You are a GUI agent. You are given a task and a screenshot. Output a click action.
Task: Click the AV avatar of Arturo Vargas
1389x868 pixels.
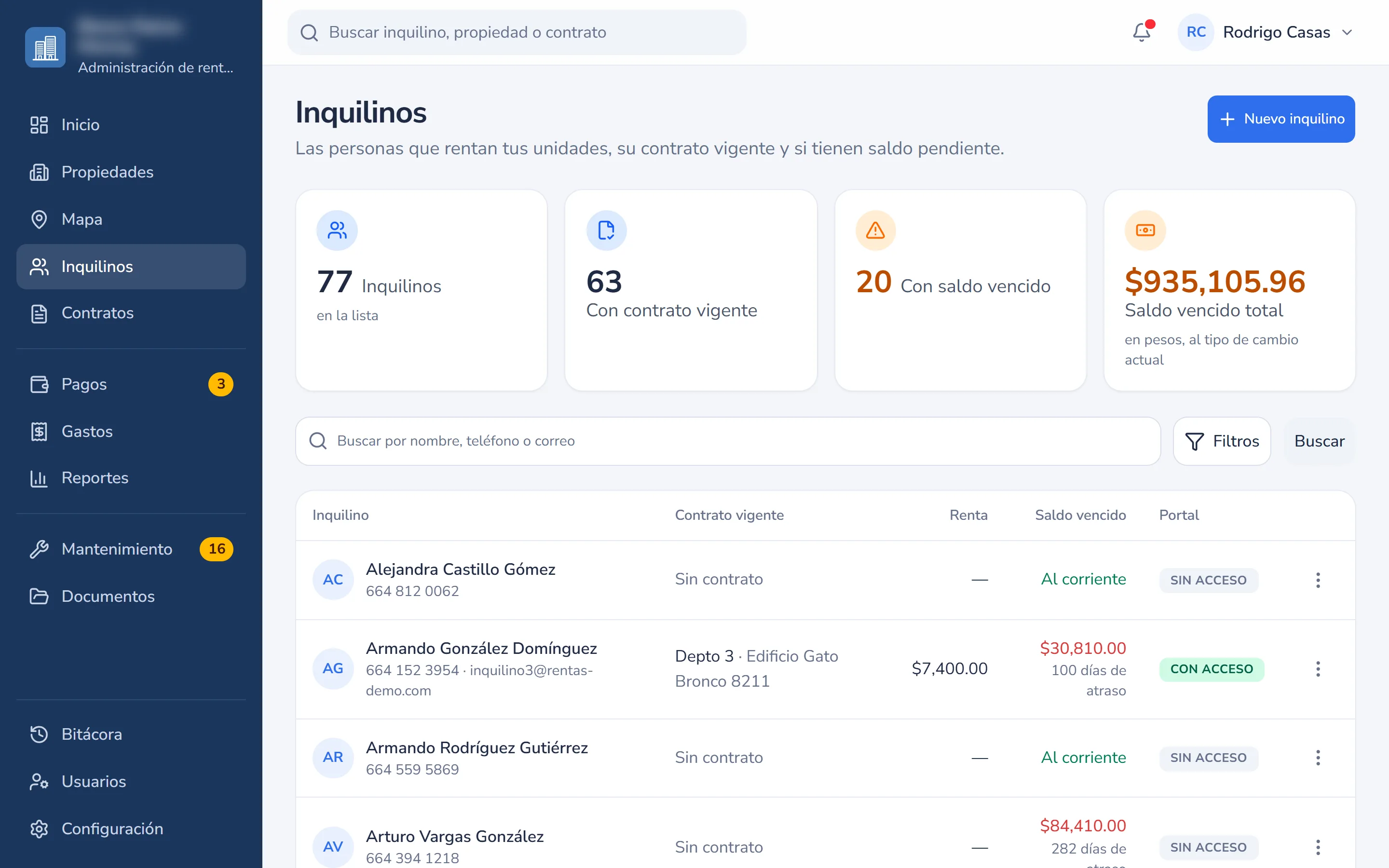[333, 846]
